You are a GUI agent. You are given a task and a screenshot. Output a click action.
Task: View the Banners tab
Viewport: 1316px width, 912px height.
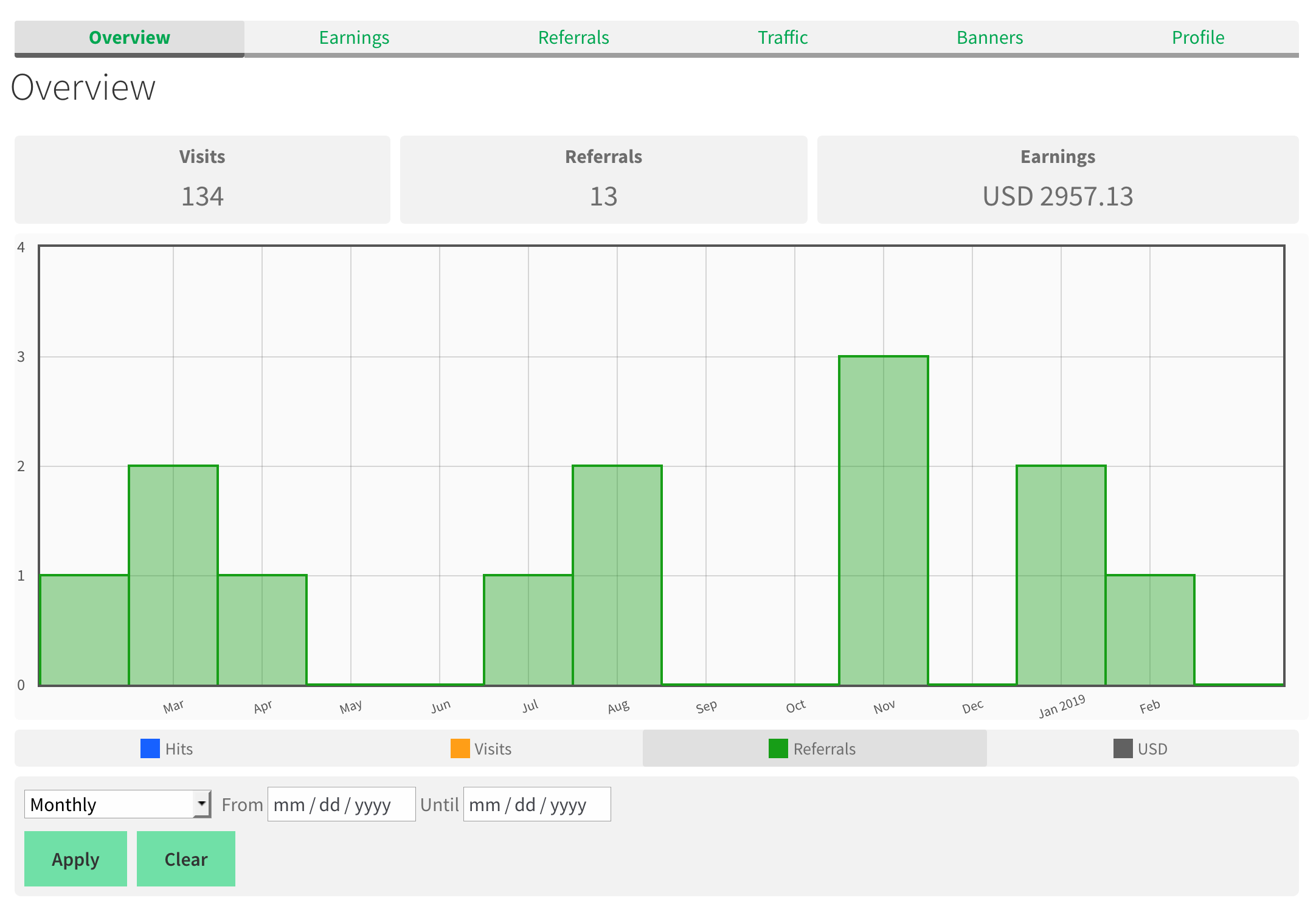point(989,37)
